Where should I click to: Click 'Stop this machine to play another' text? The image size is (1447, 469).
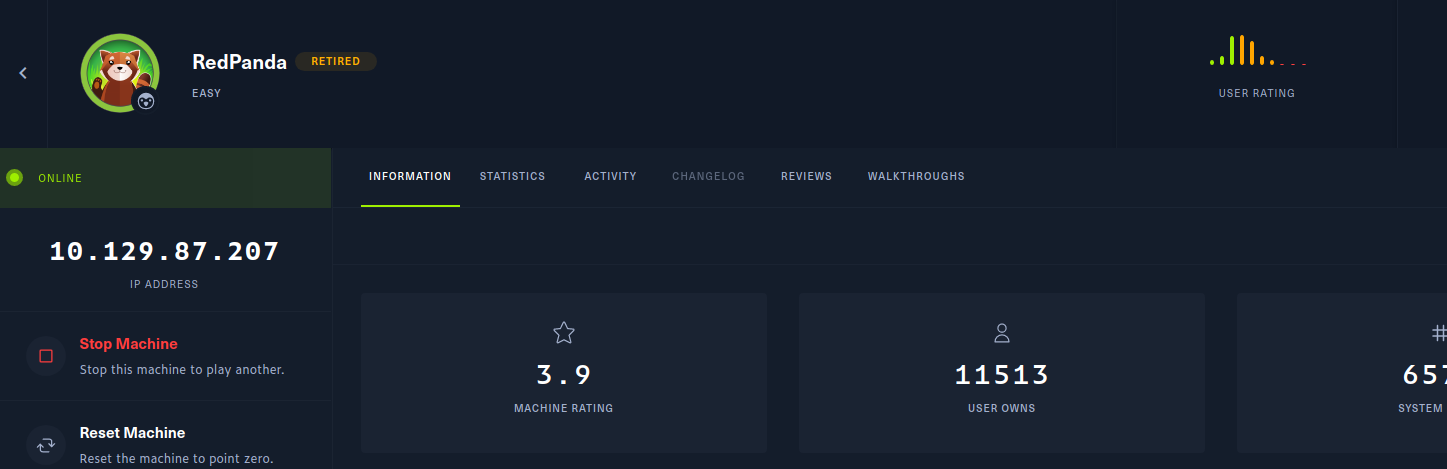182,369
